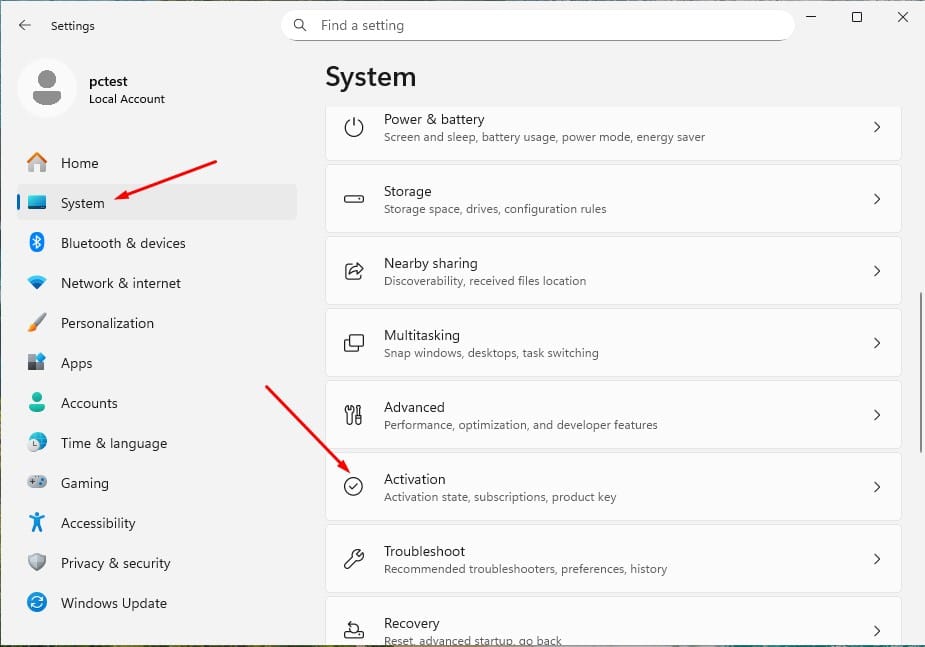Open Multitasking settings

[612, 343]
